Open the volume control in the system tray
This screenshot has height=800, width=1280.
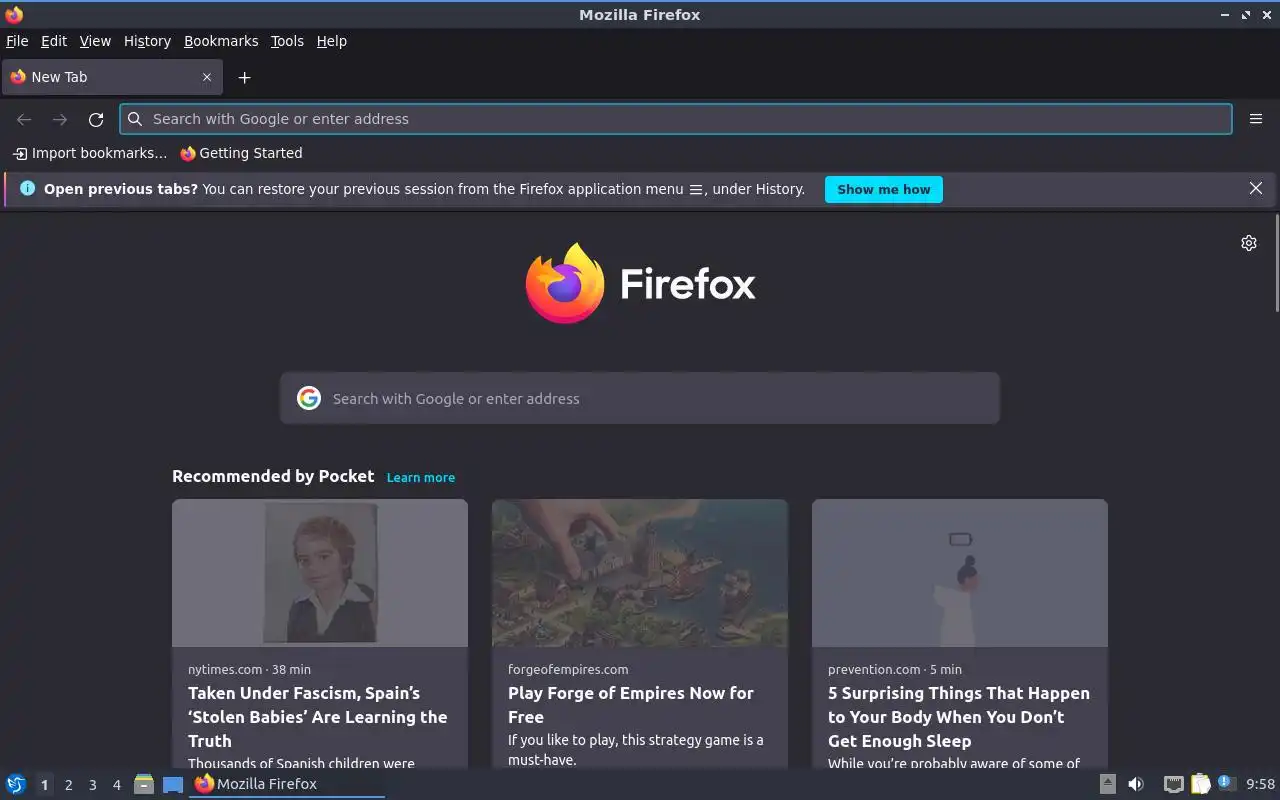coord(1136,784)
